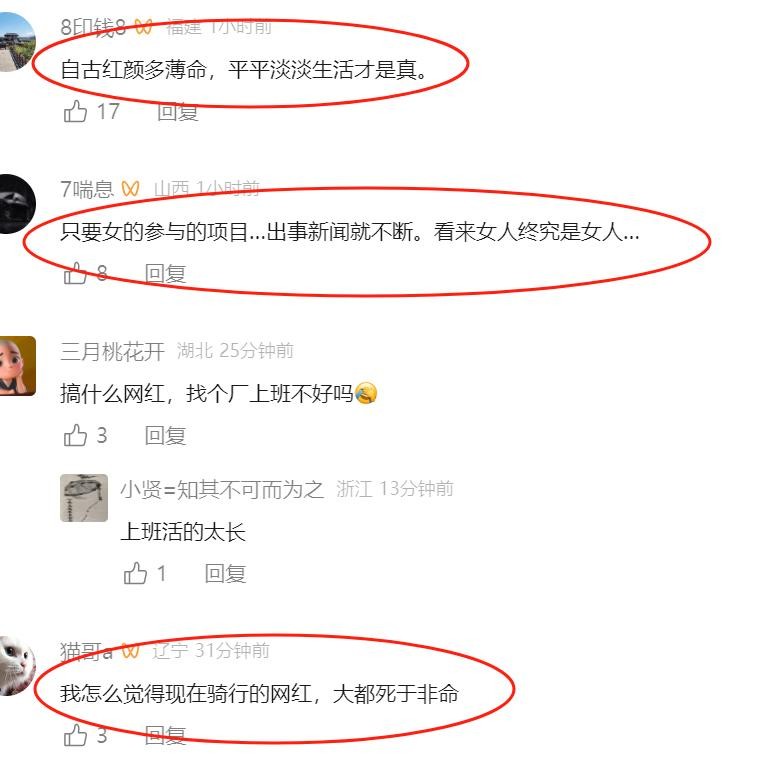
Task: Like 猫哥a's comment about 骑行的网红
Action: coord(75,735)
